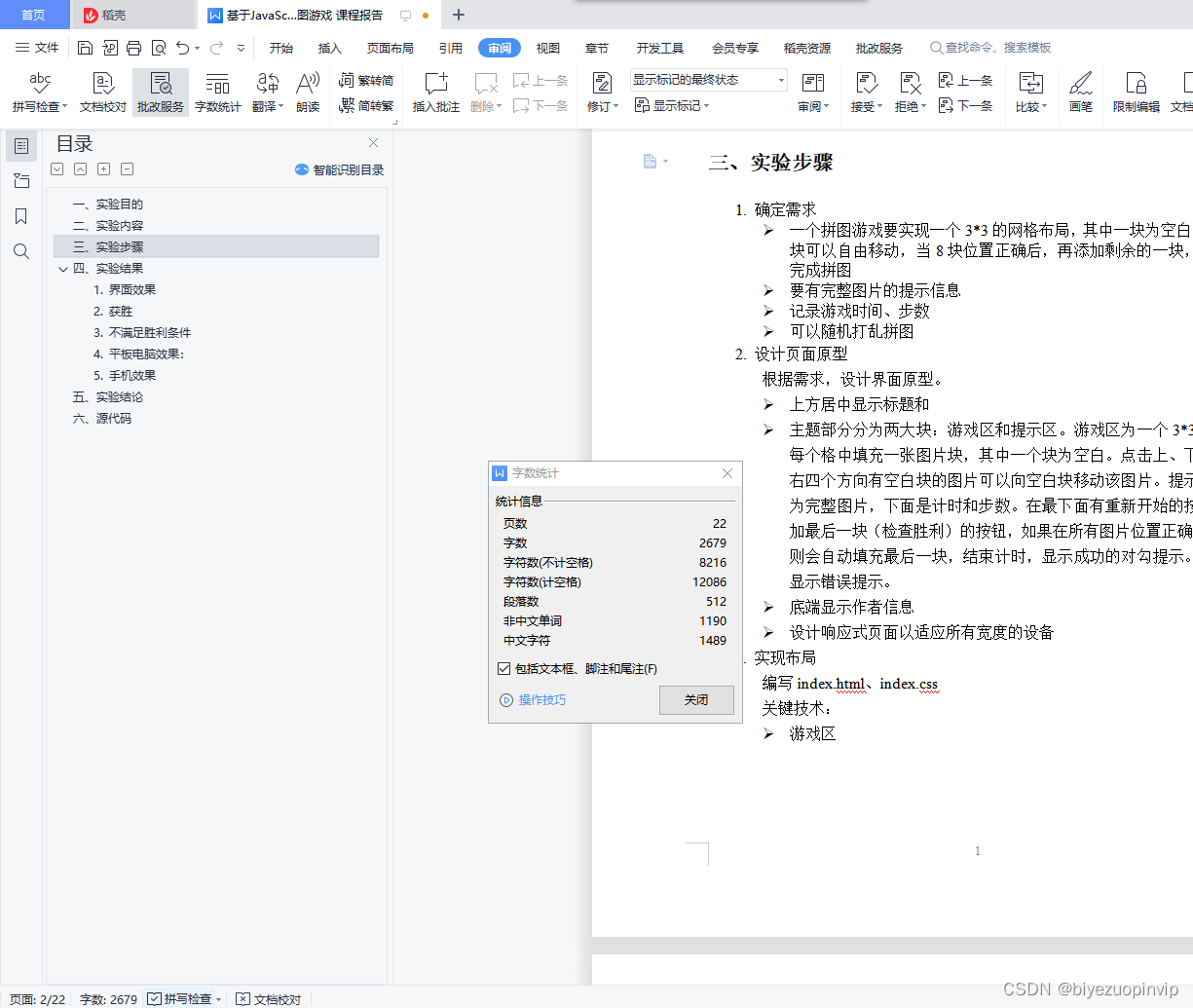Close the word count dialog via 关闭
Image resolution: width=1193 pixels, height=1008 pixels.
pos(695,700)
